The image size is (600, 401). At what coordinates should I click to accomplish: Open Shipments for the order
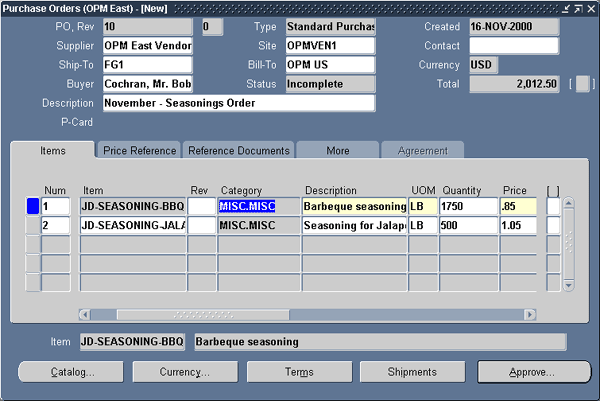(412, 372)
